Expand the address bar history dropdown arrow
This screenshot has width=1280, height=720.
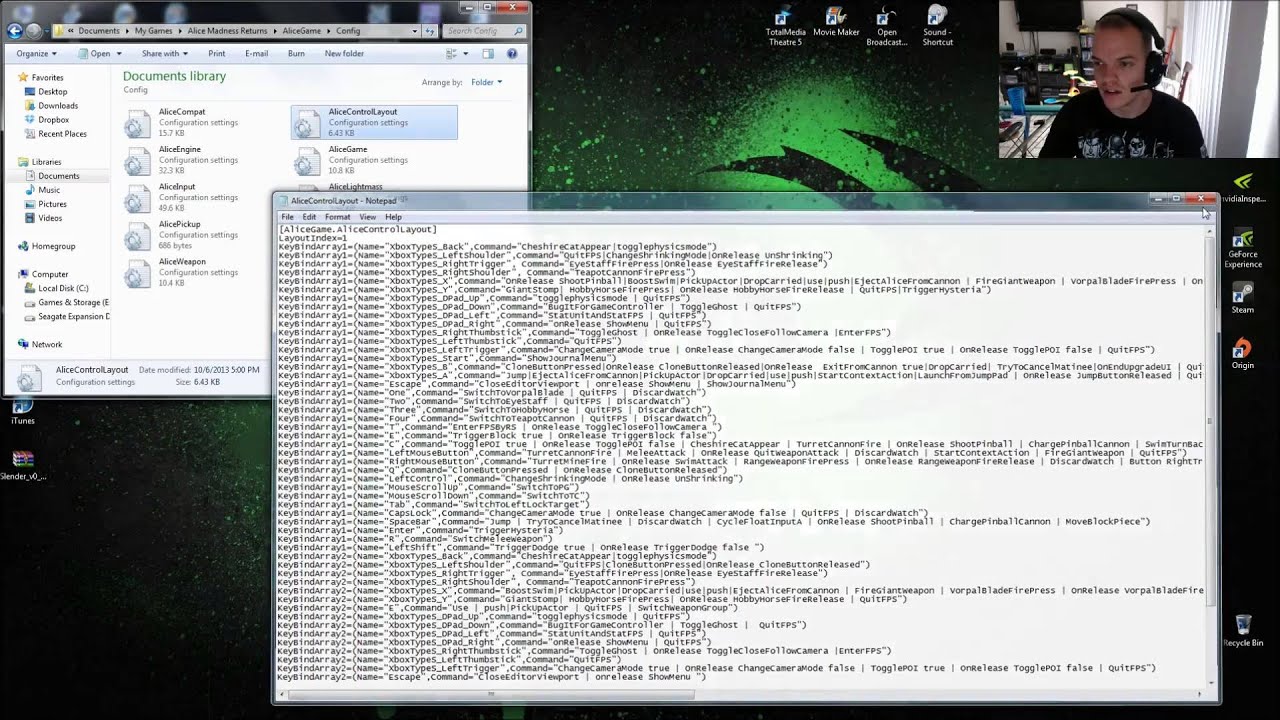point(415,31)
